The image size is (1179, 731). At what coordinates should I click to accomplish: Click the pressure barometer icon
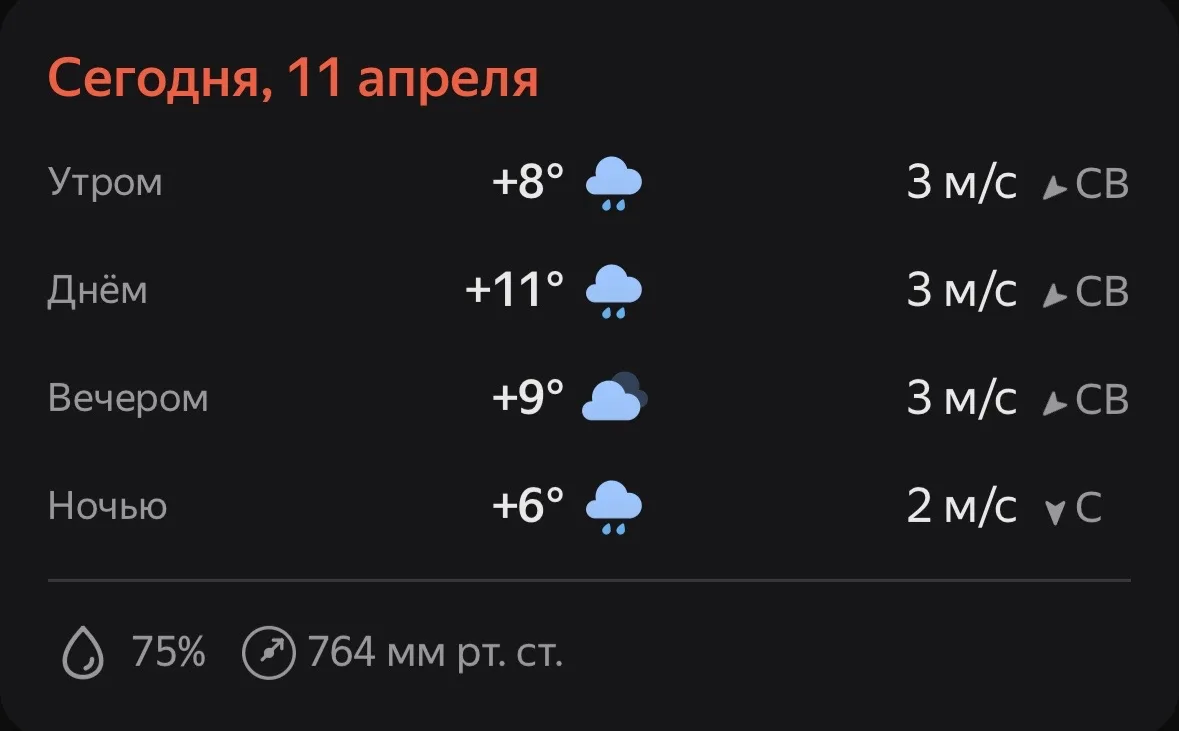pyautogui.click(x=269, y=654)
